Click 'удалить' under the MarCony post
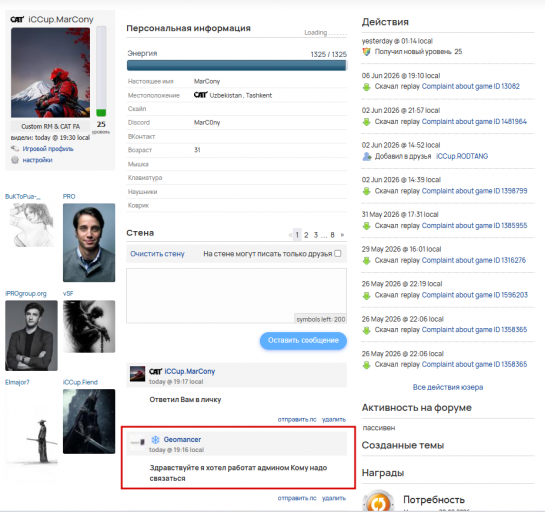The height and width of the screenshot is (512, 545). coord(334,420)
